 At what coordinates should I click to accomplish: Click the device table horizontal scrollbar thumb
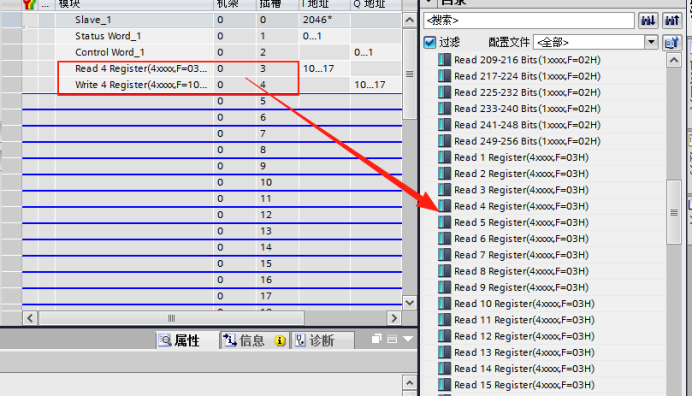(171, 318)
